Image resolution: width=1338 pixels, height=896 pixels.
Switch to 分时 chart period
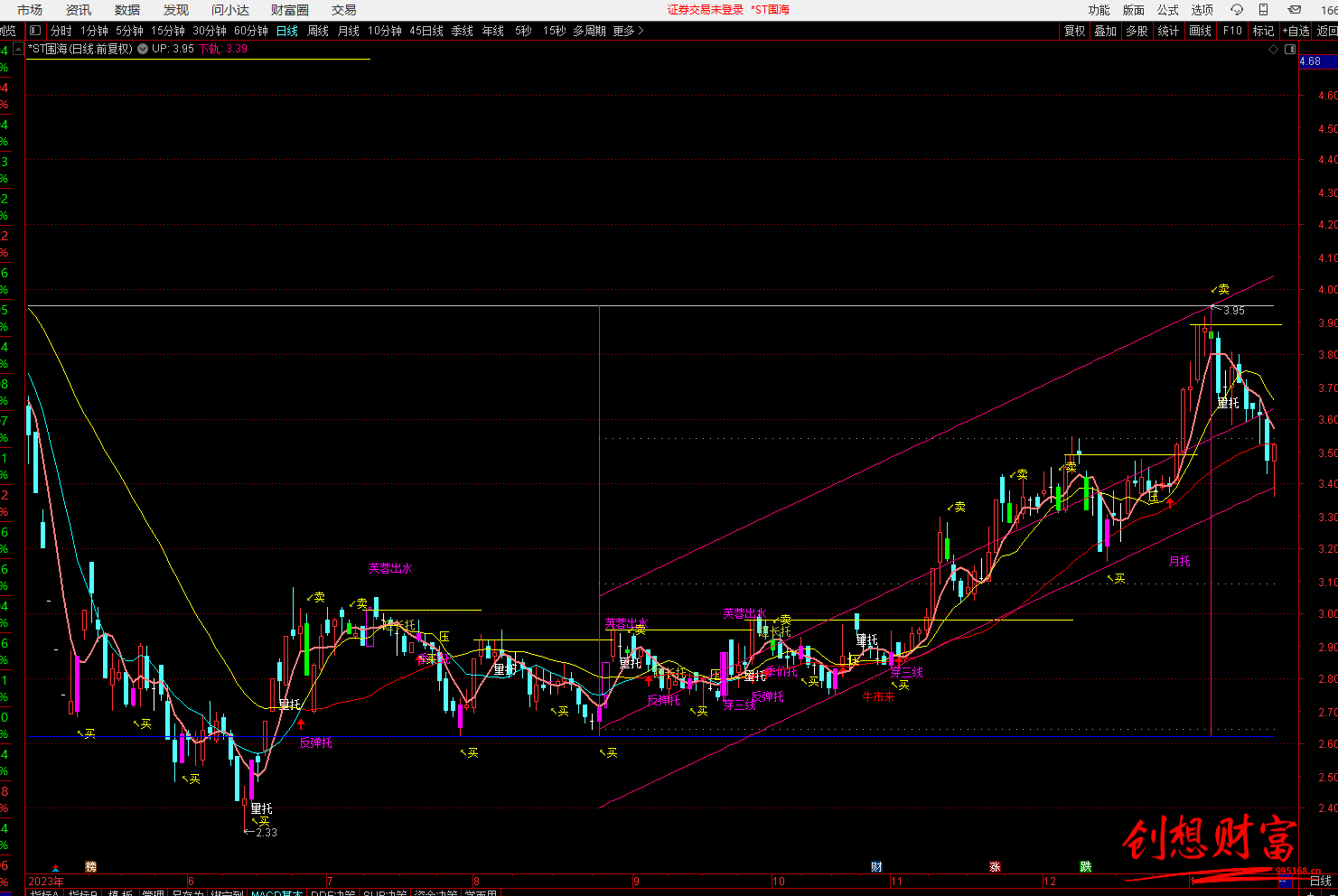(61, 31)
